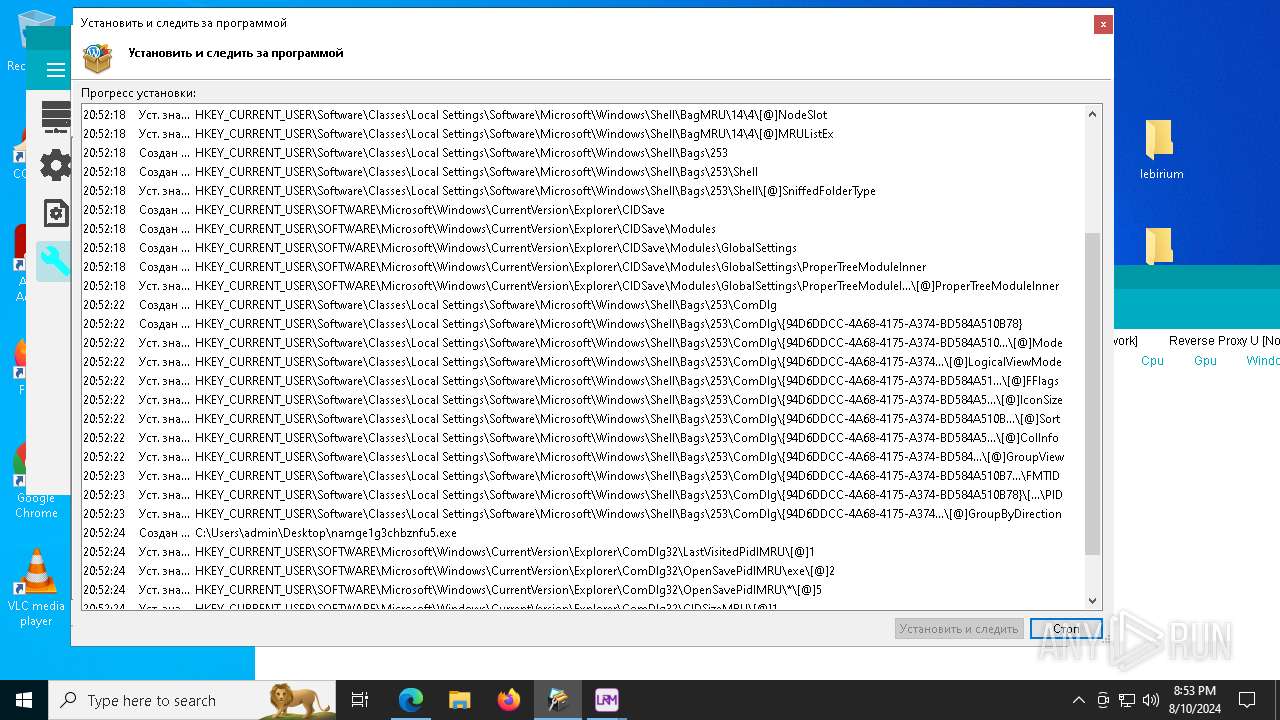Open the lebirium folder on the desktop
1280x720 pixels.
tap(1161, 150)
